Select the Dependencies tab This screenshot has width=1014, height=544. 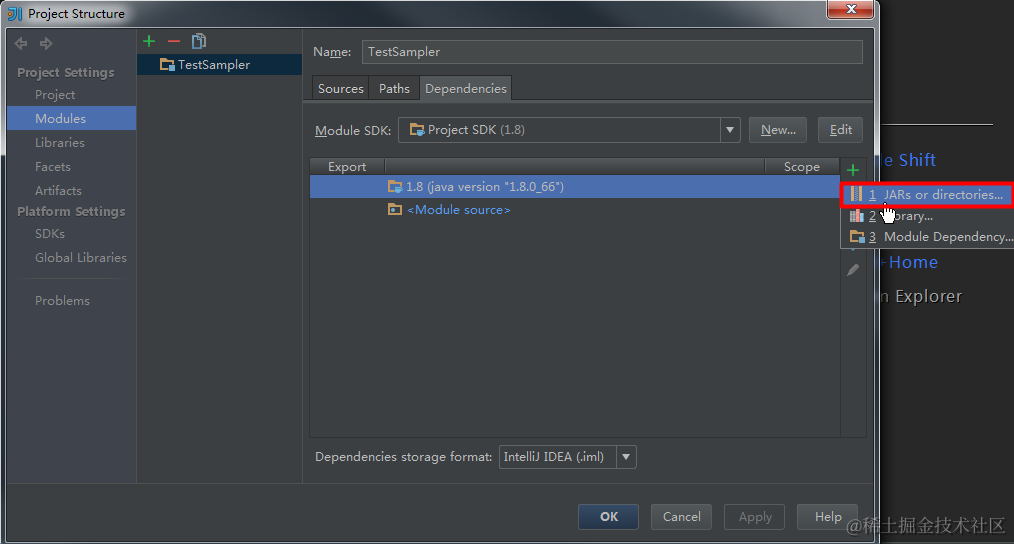(466, 89)
